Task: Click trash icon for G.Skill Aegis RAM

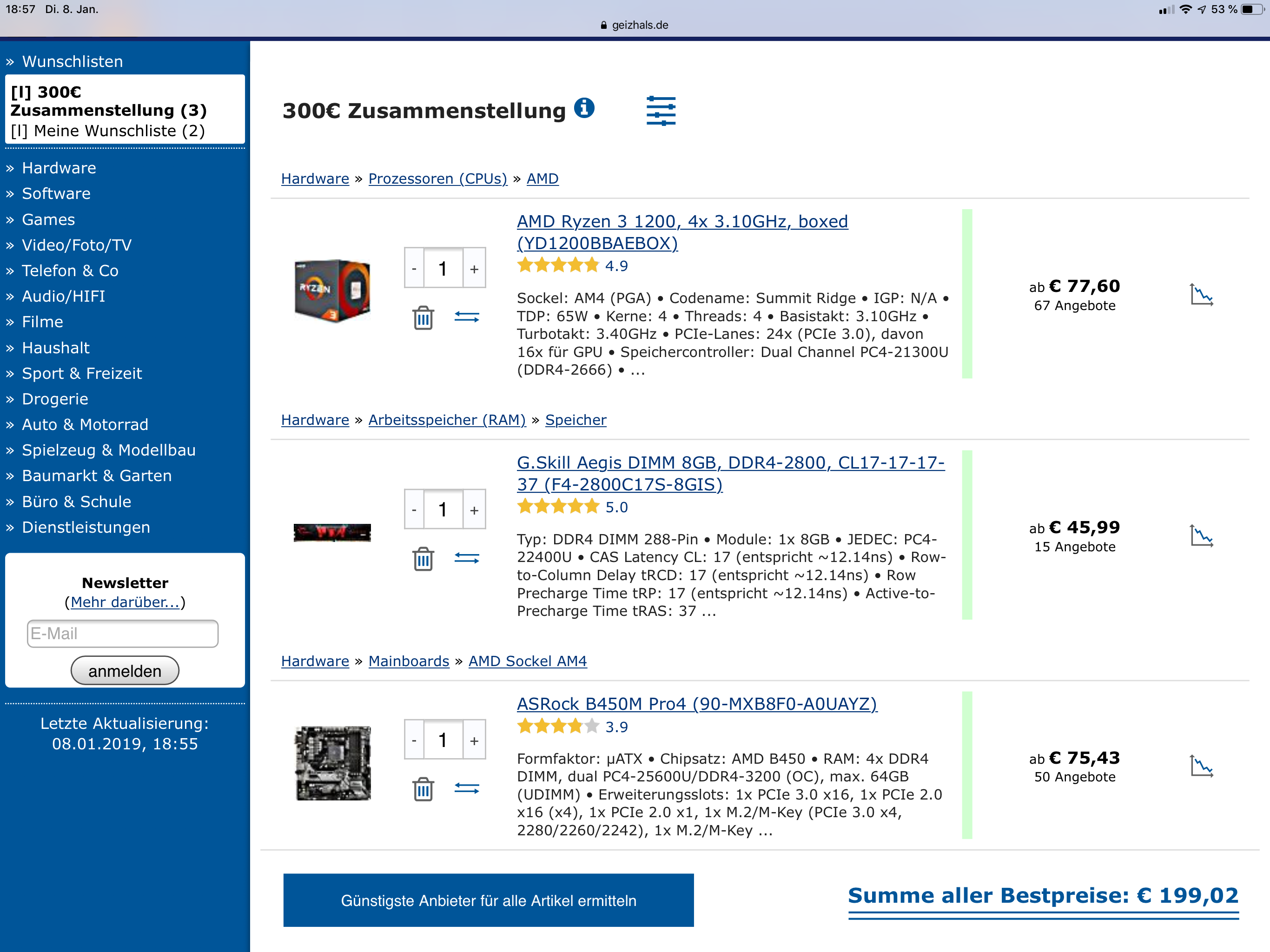Action: (423, 559)
